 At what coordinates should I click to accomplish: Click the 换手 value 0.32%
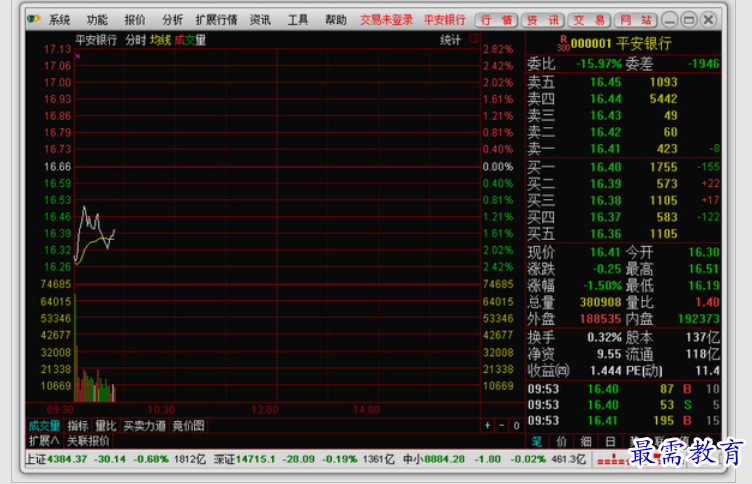(604, 338)
